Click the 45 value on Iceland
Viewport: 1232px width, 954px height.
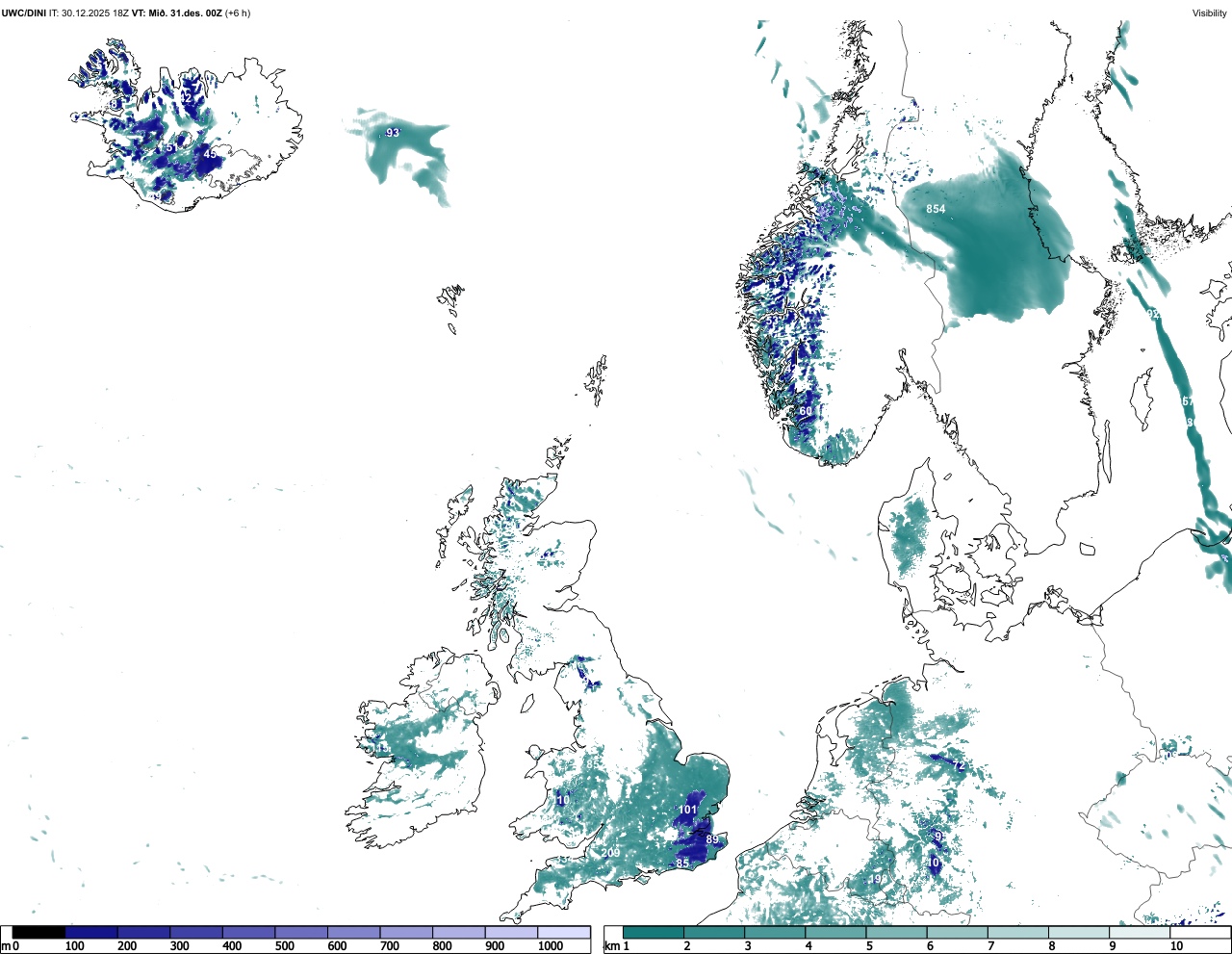(x=210, y=154)
